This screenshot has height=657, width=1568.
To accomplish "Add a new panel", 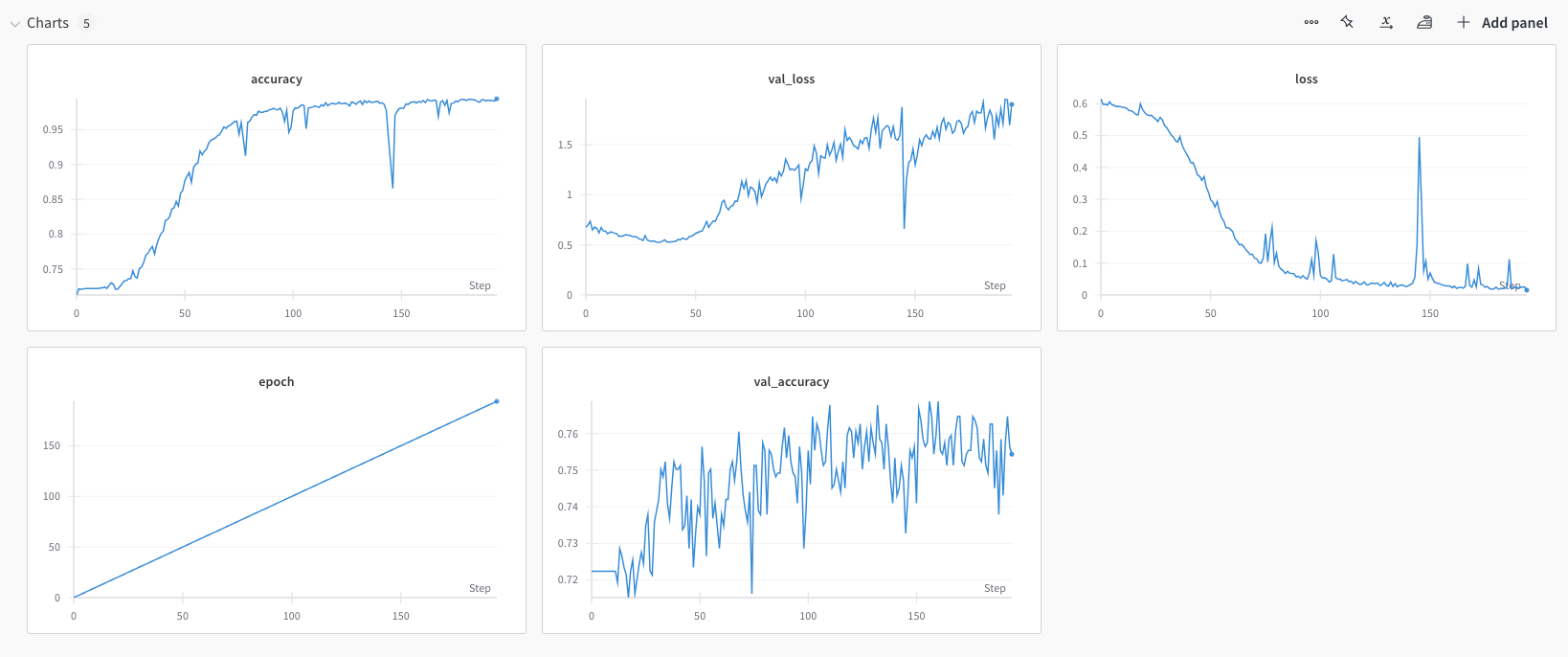I will pos(1502,22).
